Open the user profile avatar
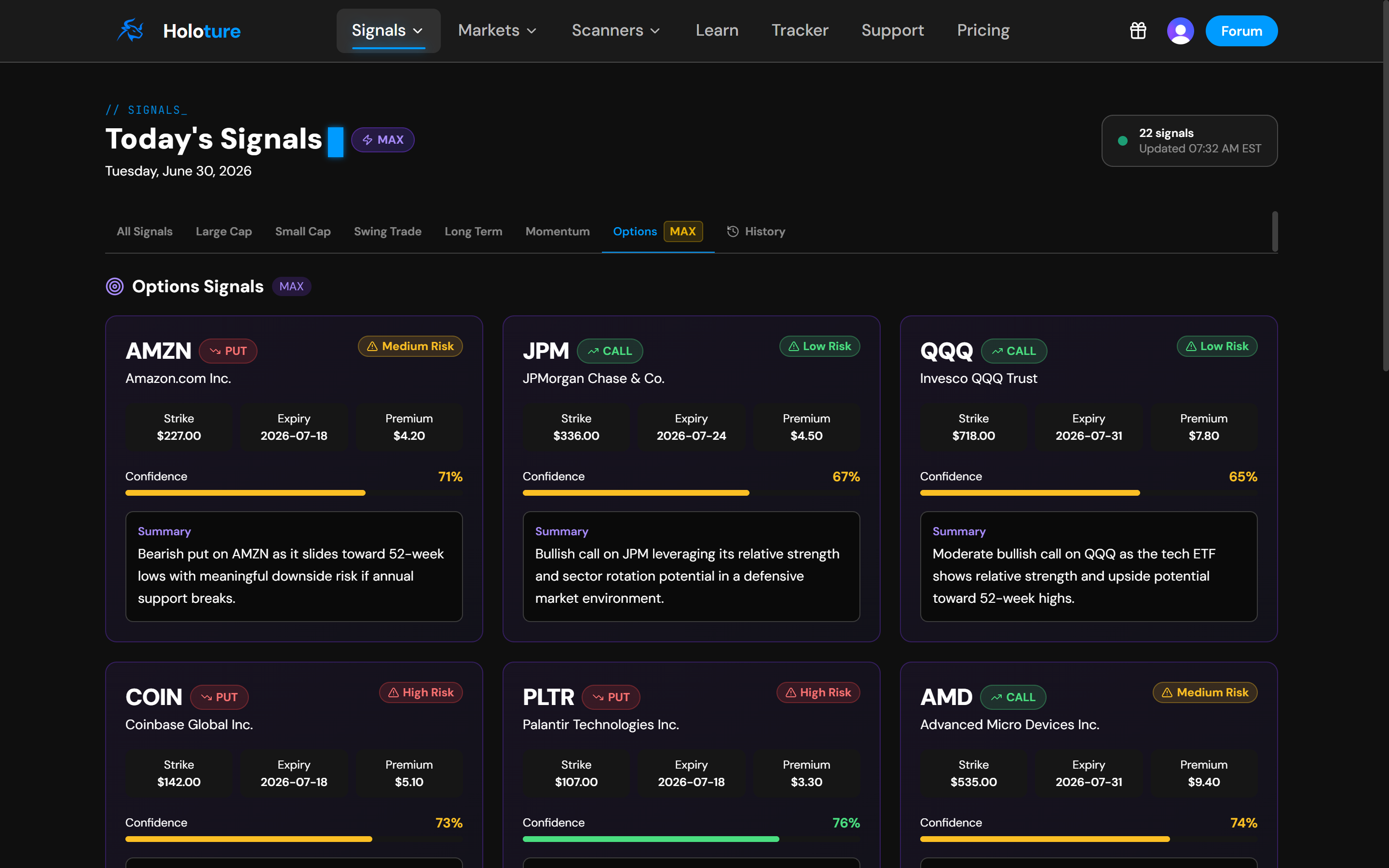Image resolution: width=1389 pixels, height=868 pixels. tap(1180, 30)
